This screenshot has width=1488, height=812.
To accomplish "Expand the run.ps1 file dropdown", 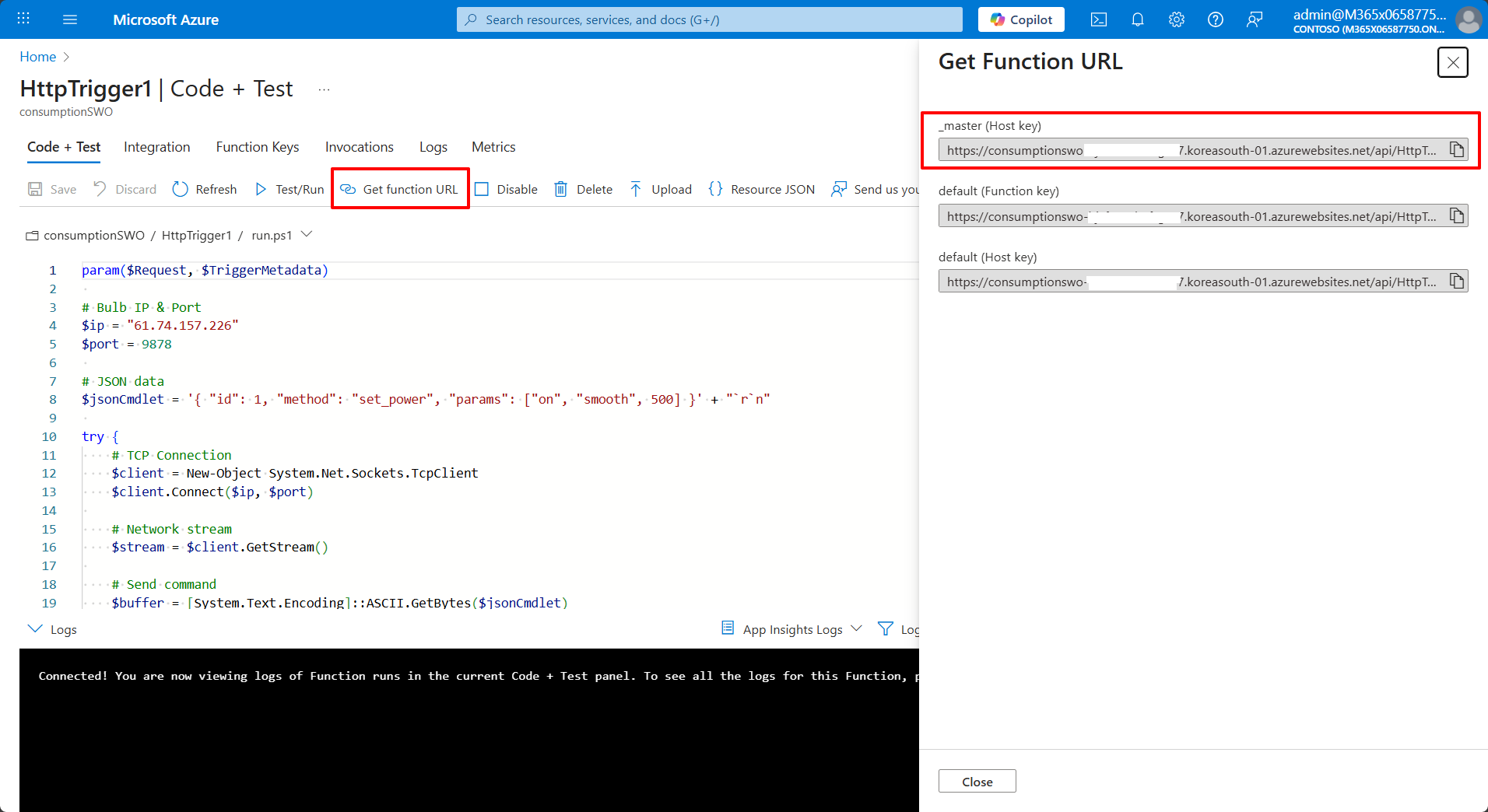I will [307, 234].
